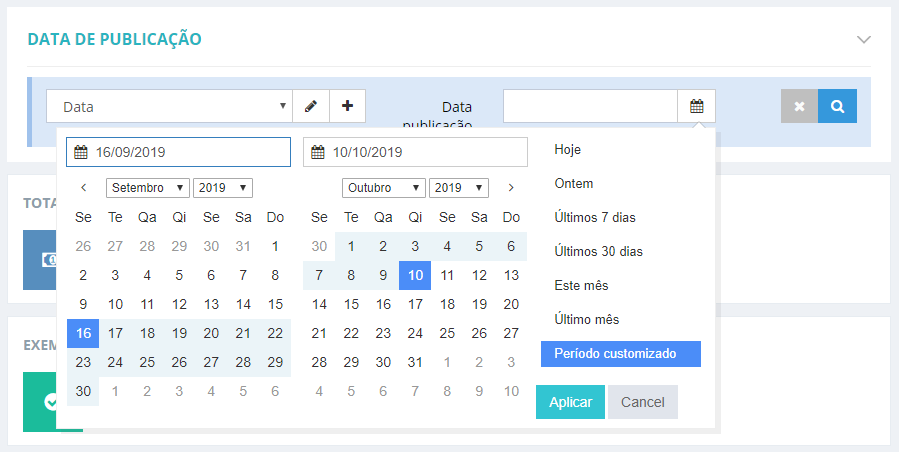The width and height of the screenshot is (899, 452).
Task: Open the calendar icon beside publication date
Action: click(697, 106)
